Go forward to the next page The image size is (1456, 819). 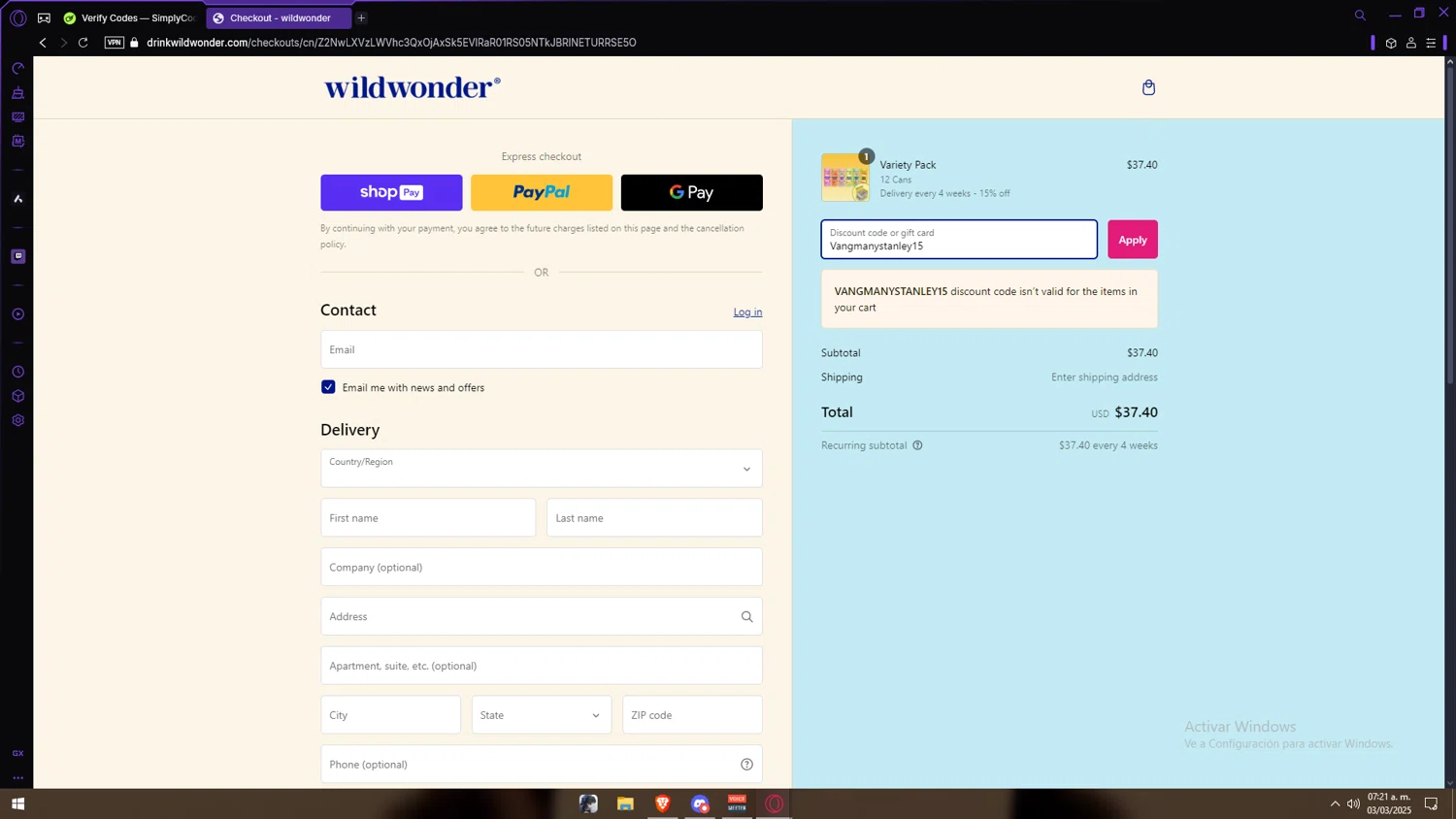pyautogui.click(x=63, y=43)
